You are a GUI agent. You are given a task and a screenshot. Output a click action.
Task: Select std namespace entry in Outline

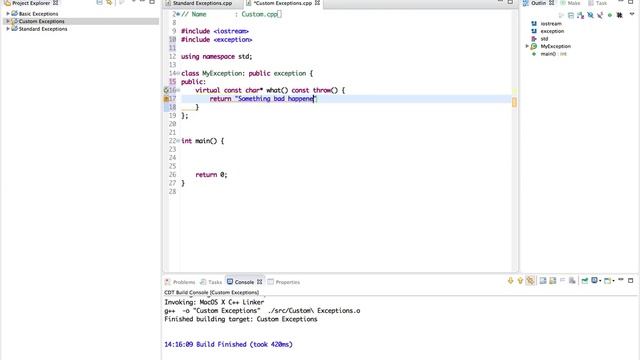click(544, 39)
